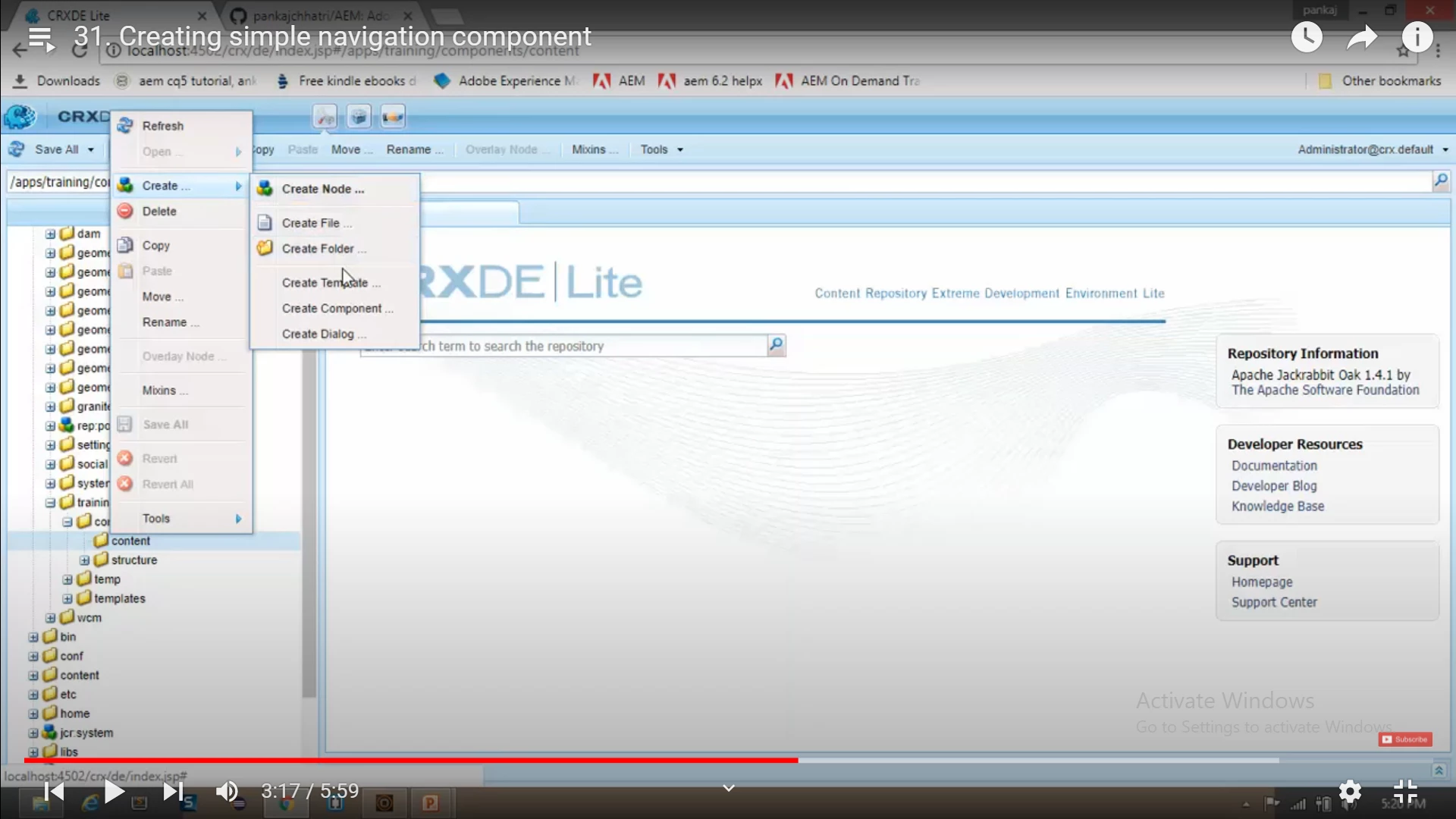Click the Create Folder icon entry
This screenshot has height=819, width=1456.
tap(265, 248)
